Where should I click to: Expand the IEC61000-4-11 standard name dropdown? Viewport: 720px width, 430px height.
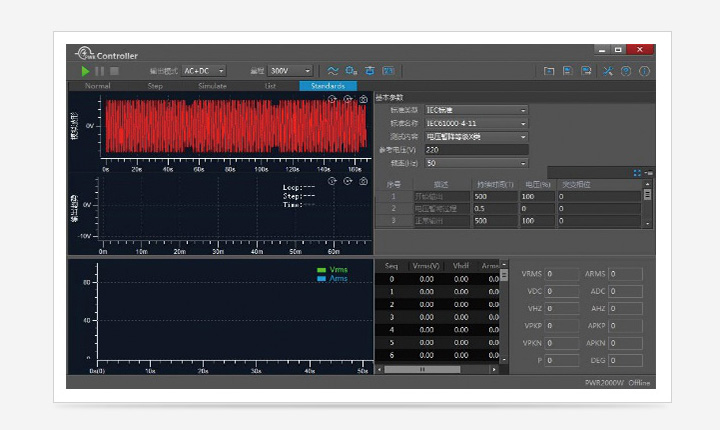[476, 123]
